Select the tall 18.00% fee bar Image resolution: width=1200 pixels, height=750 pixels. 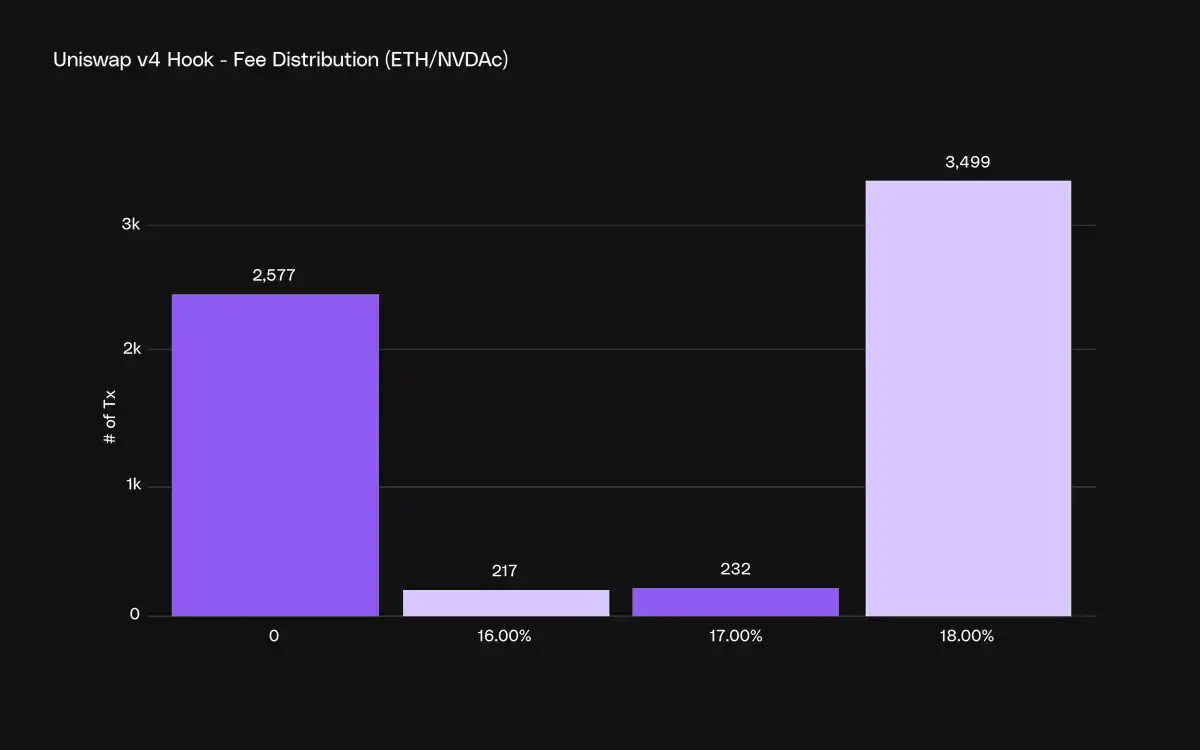pyautogui.click(x=968, y=398)
